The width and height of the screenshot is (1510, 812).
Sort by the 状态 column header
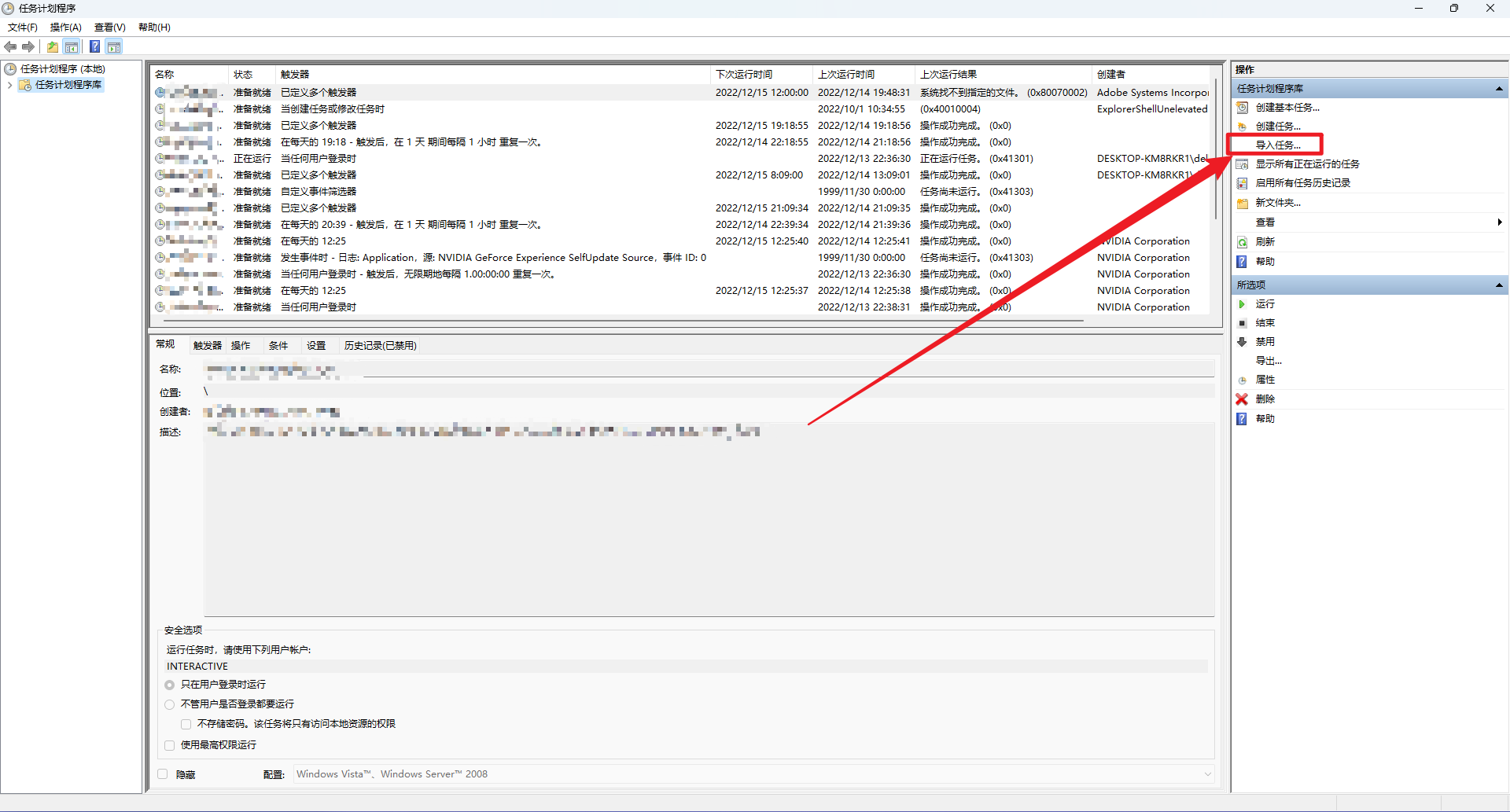[252, 75]
